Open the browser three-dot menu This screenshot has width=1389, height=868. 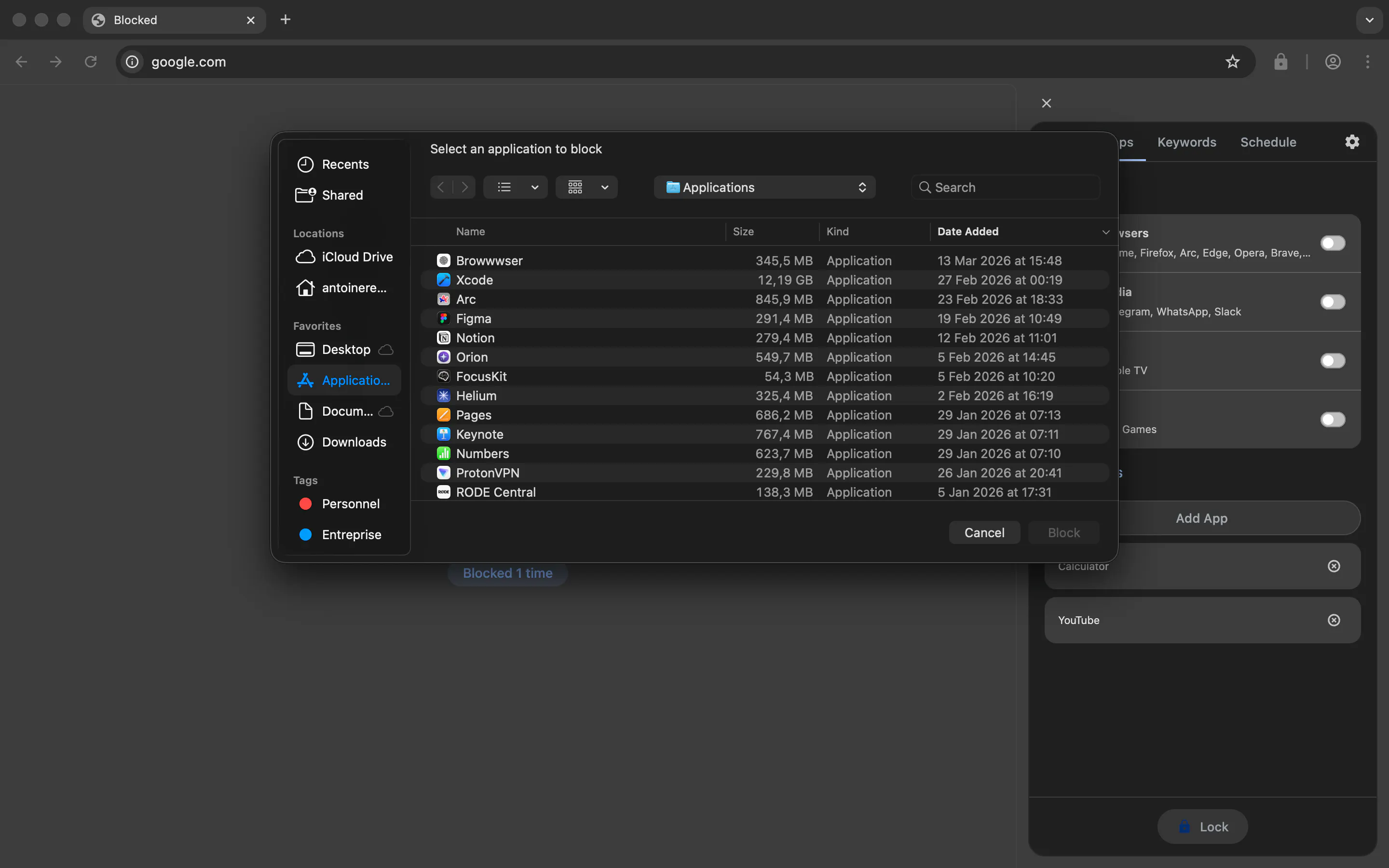tap(1368, 61)
